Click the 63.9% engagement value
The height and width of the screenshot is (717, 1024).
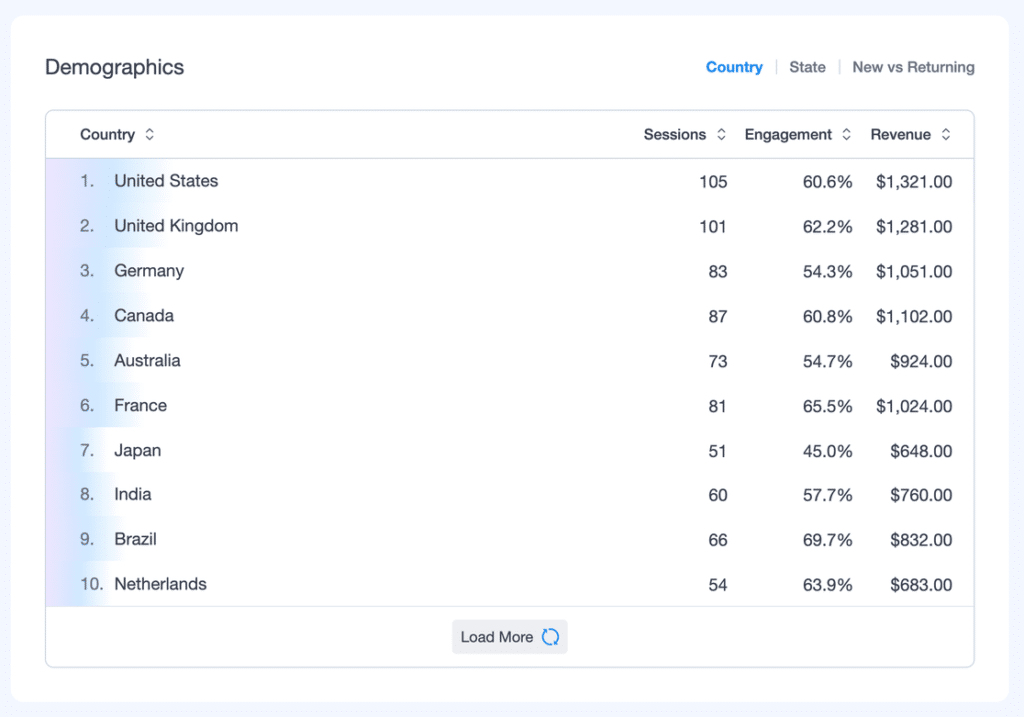pos(827,585)
